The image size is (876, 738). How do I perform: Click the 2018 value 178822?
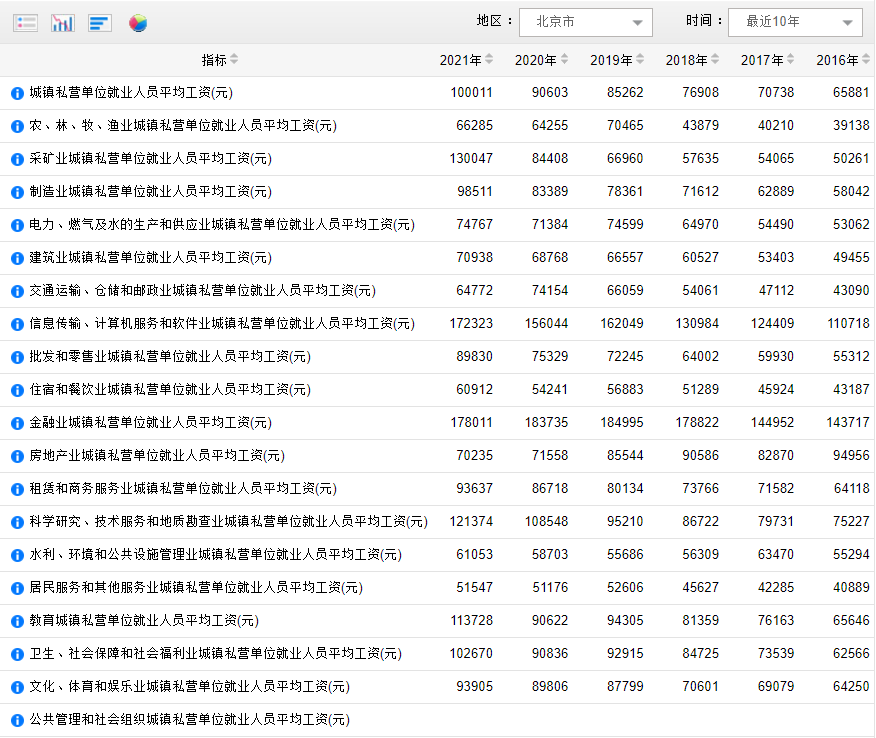click(698, 422)
